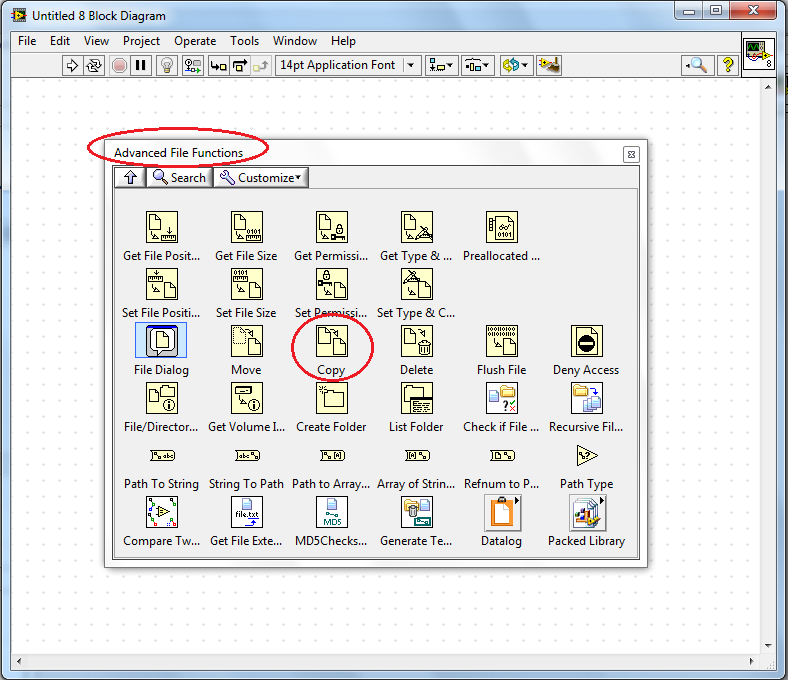788x680 pixels.
Task: Select the File/Directory Info function
Action: (x=161, y=398)
